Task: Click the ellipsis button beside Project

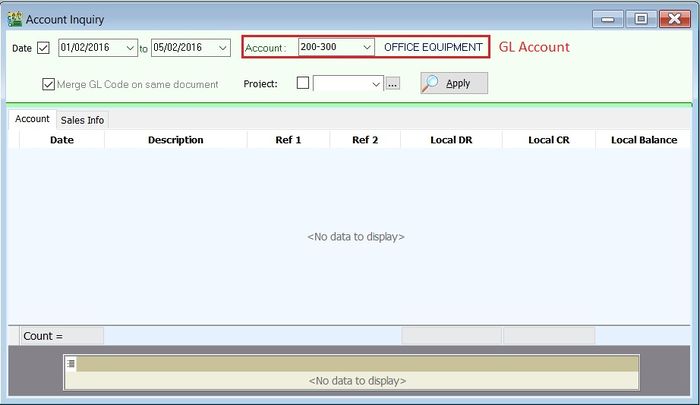Action: [393, 84]
